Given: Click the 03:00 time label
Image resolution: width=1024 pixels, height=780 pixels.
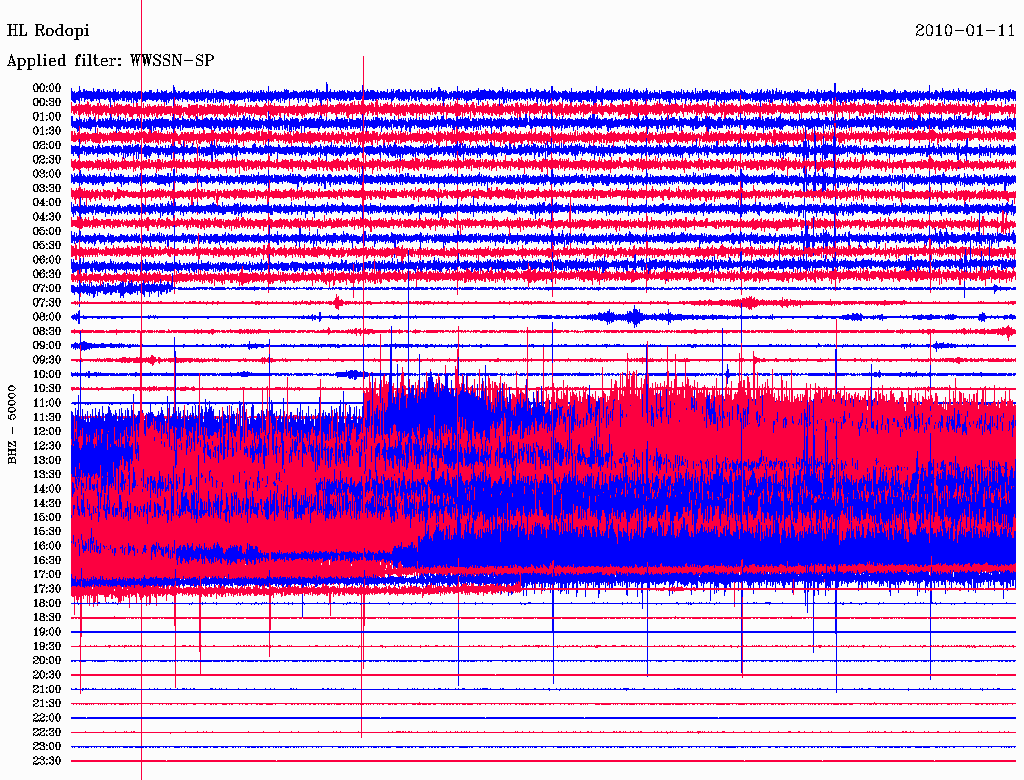Looking at the screenshot, I should coord(47,174).
